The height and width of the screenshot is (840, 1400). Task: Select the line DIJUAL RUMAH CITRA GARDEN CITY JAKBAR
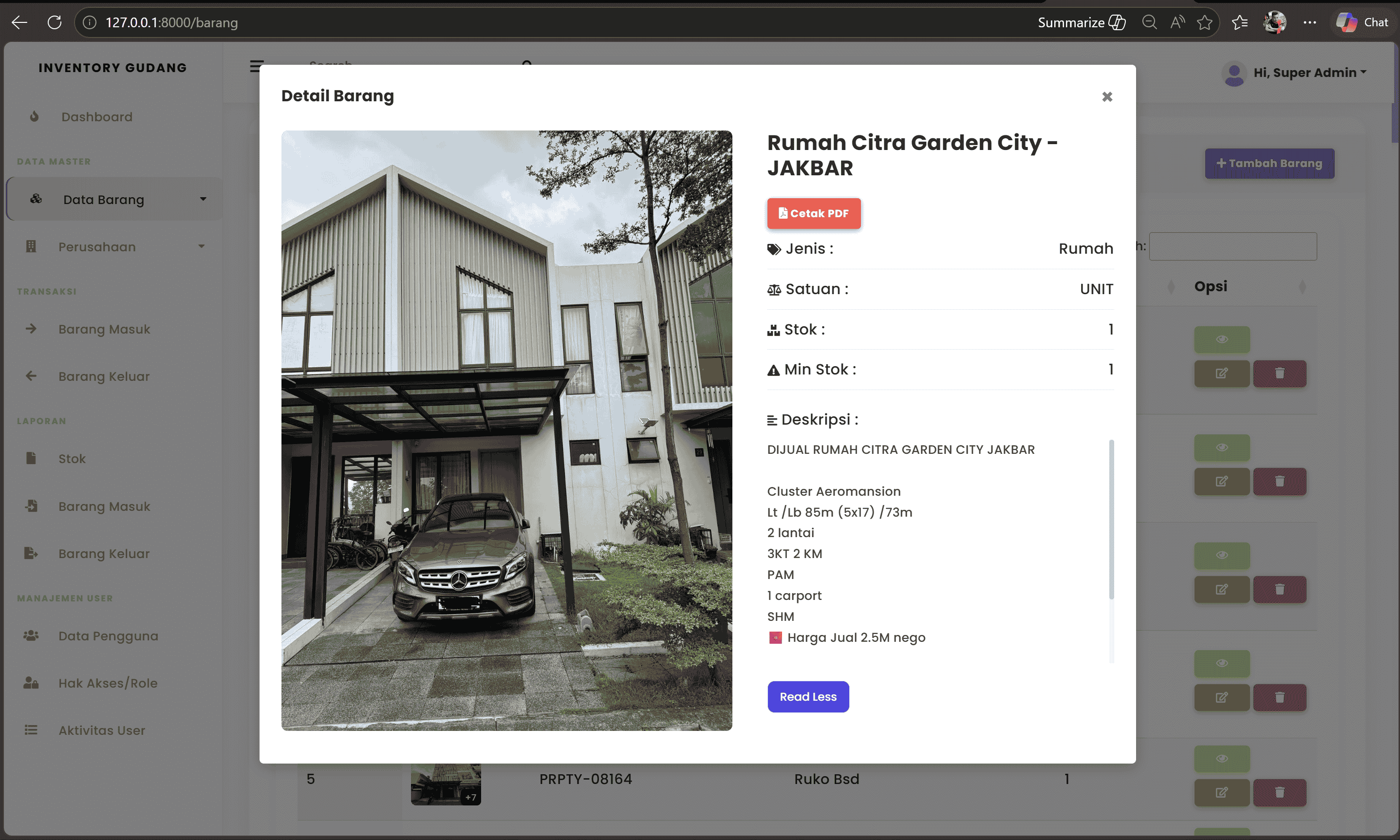pos(901,449)
